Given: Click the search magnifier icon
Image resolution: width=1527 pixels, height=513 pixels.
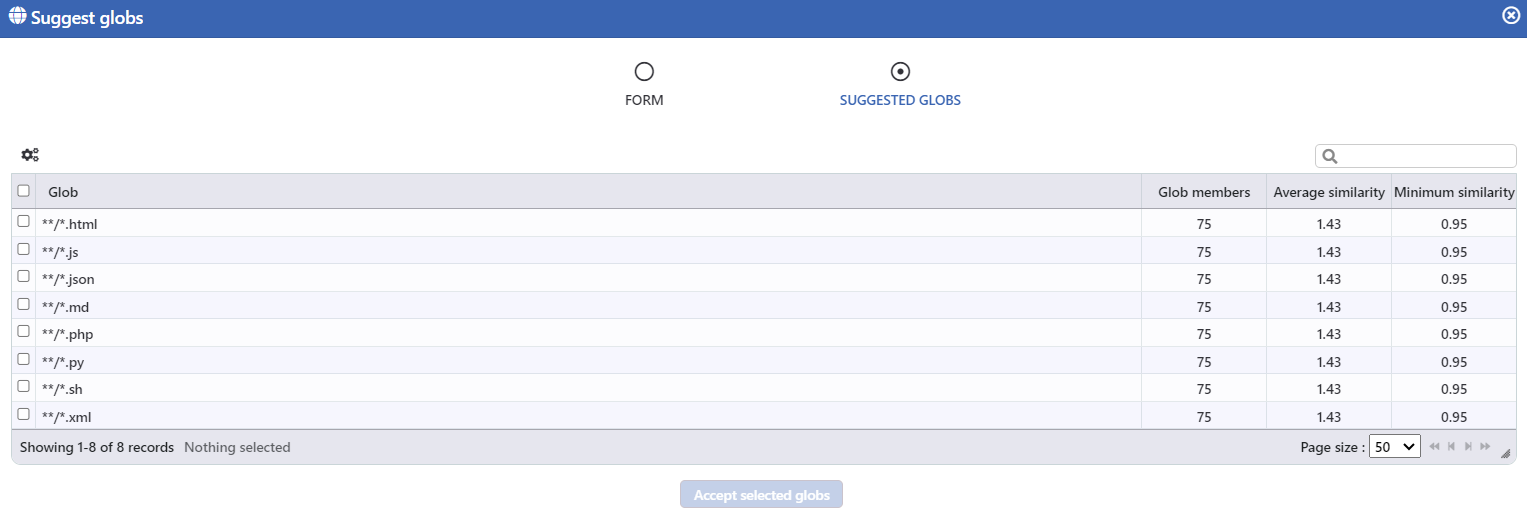Looking at the screenshot, I should tap(1330, 156).
